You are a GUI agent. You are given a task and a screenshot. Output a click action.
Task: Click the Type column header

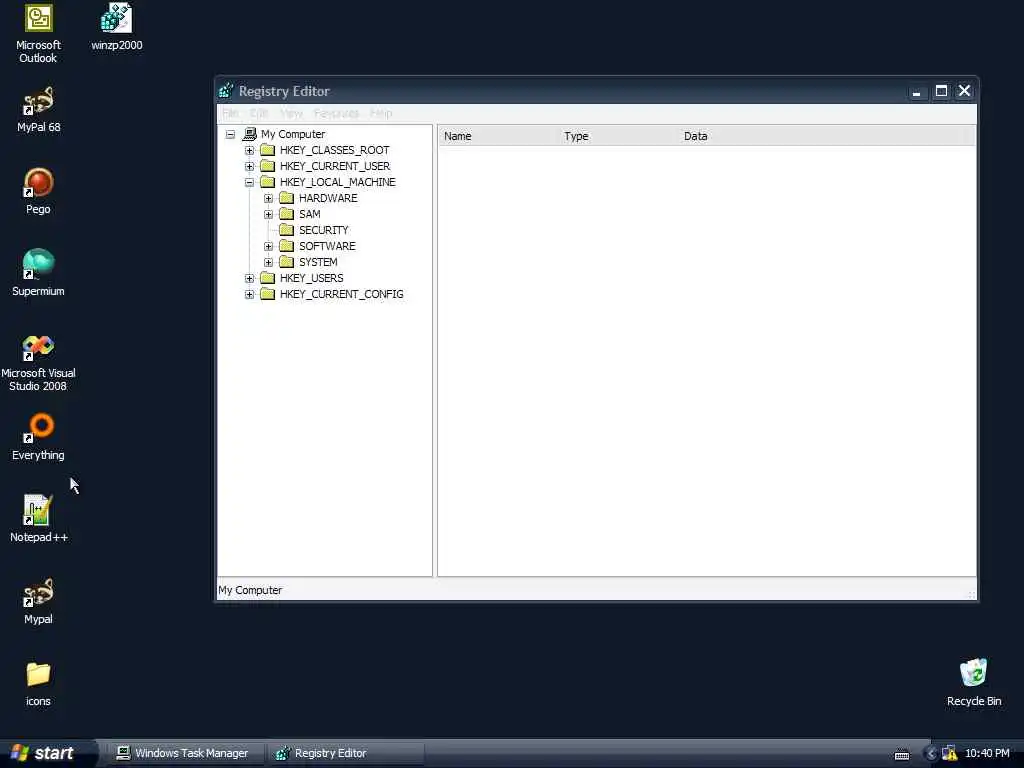pyautogui.click(x=618, y=136)
